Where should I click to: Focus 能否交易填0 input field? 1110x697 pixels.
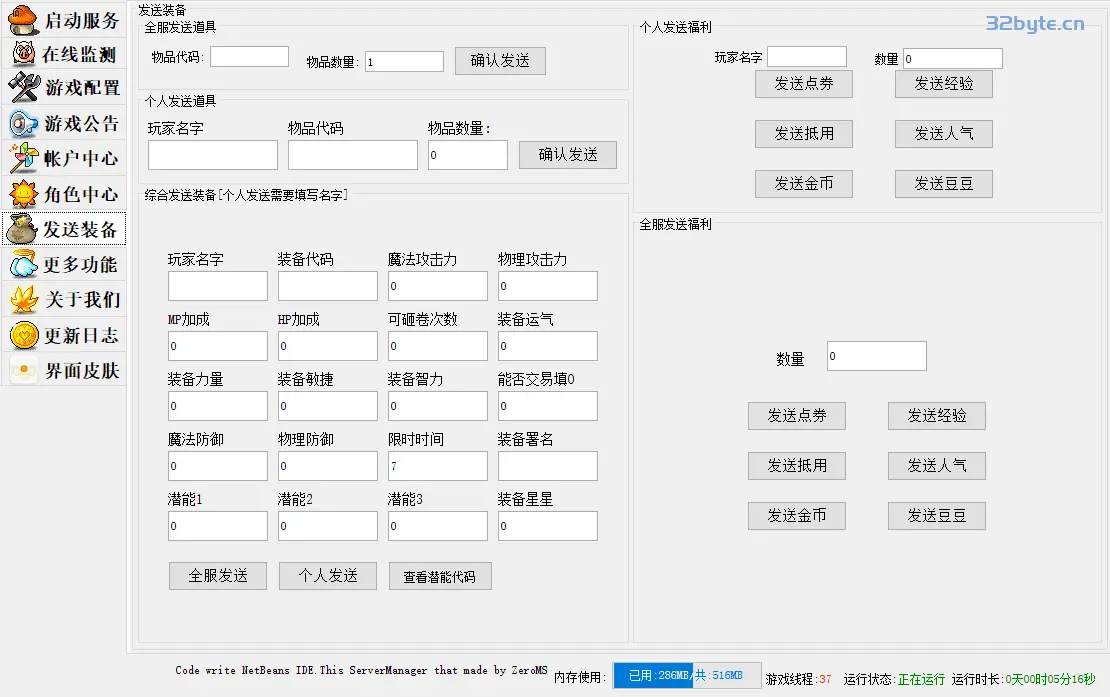click(x=548, y=406)
